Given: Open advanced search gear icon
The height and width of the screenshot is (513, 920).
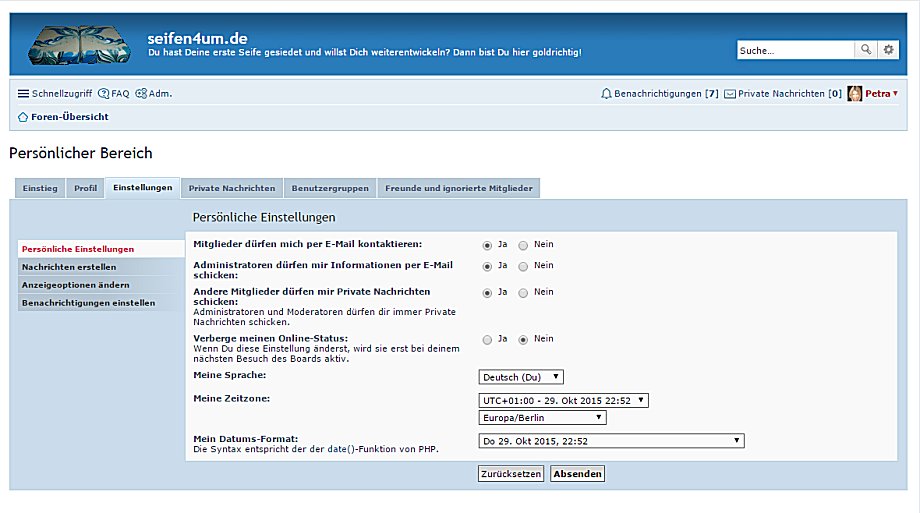Looking at the screenshot, I should point(888,50).
